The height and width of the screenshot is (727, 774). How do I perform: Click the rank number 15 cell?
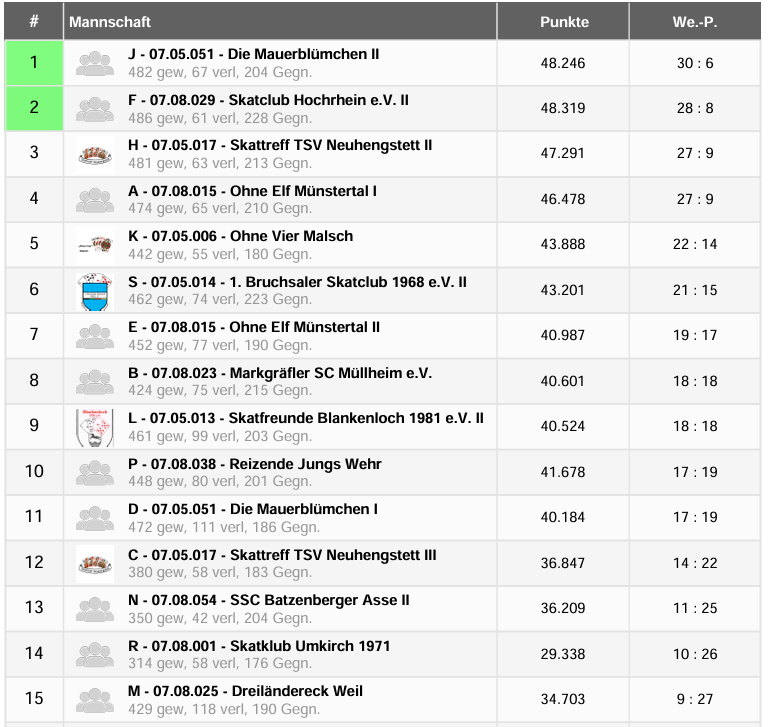tap(34, 698)
